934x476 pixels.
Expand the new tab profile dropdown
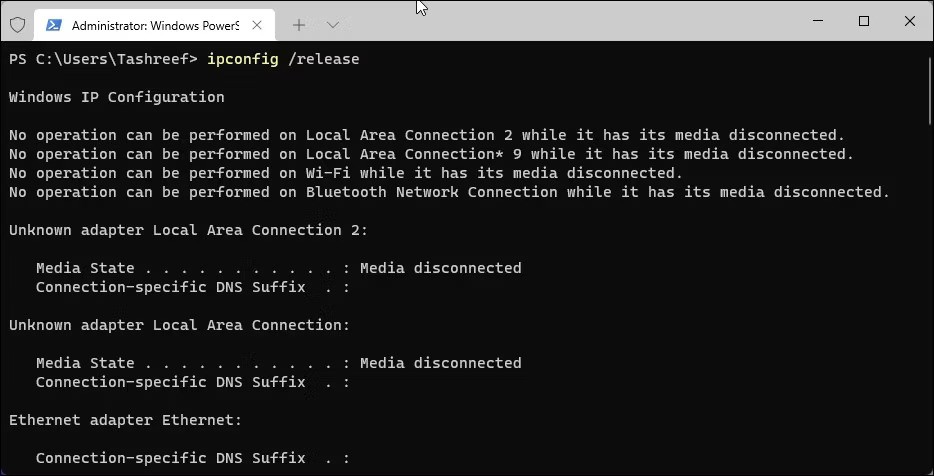coord(333,25)
